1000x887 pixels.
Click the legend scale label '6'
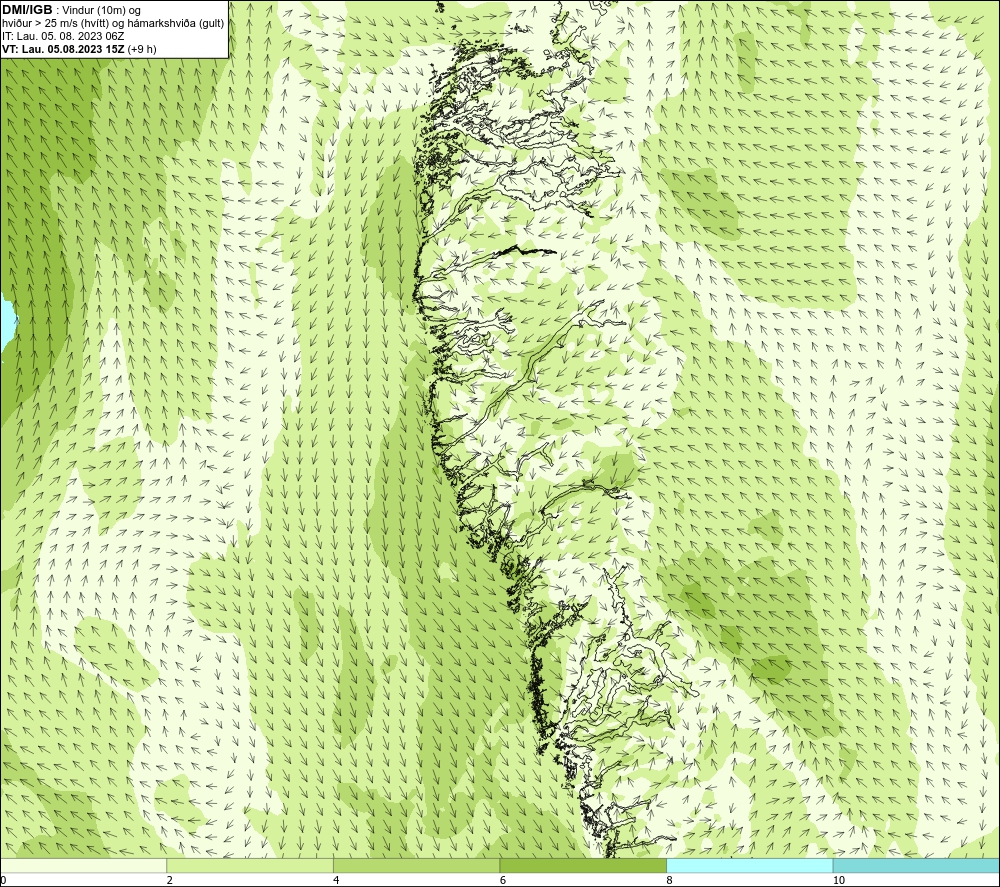pos(503,881)
